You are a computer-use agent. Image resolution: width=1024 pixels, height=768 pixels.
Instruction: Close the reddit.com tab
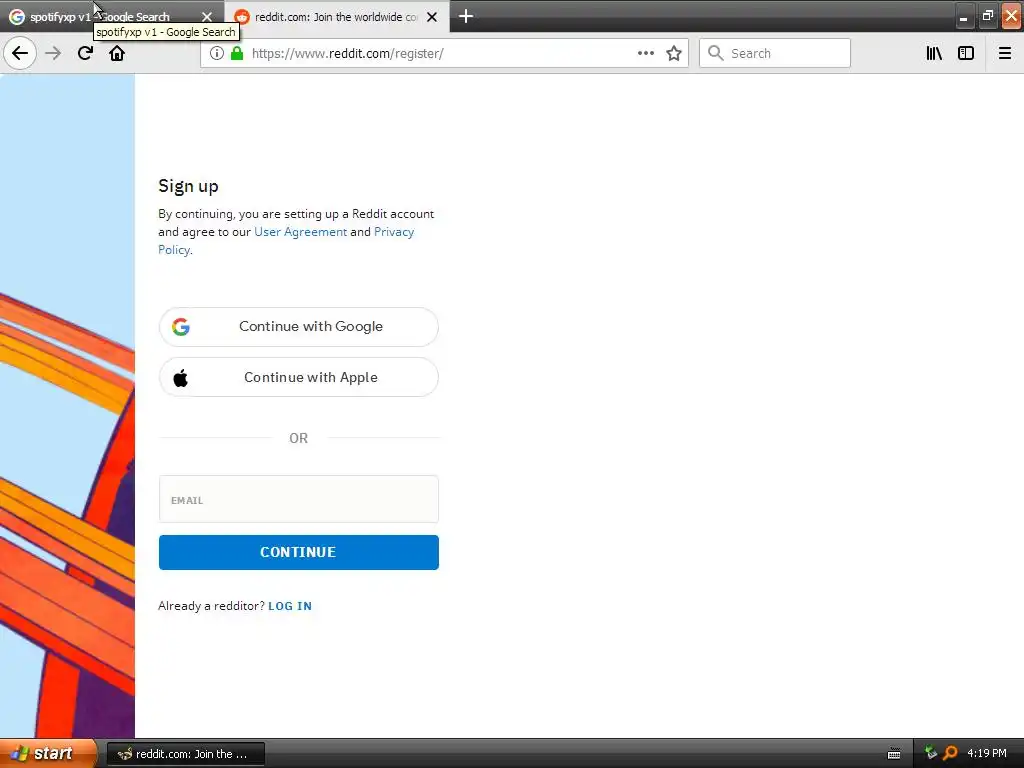point(432,17)
